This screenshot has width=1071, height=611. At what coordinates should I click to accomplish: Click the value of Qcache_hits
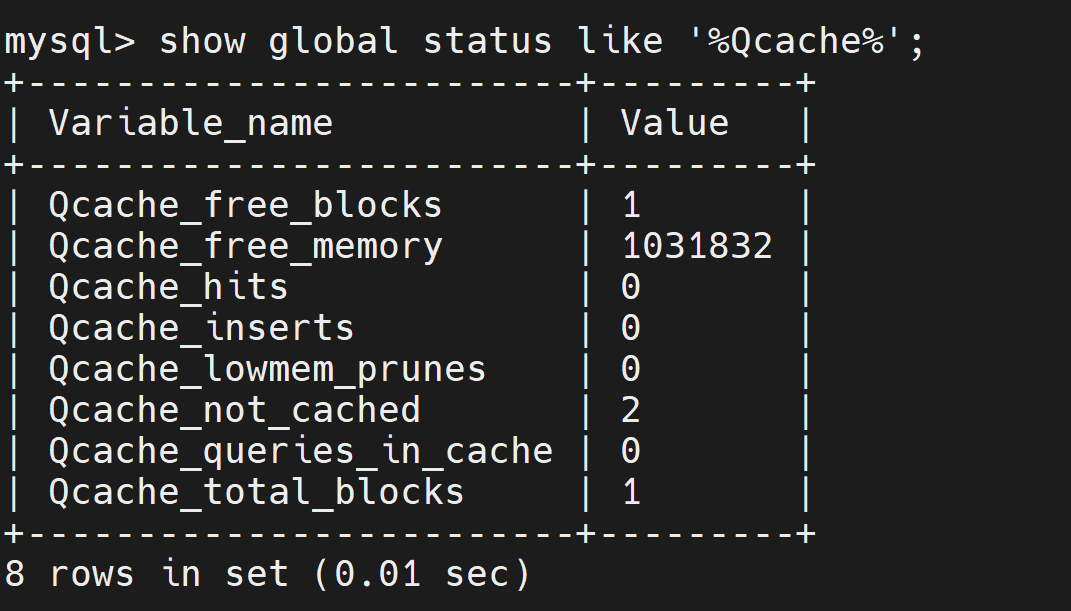631,288
